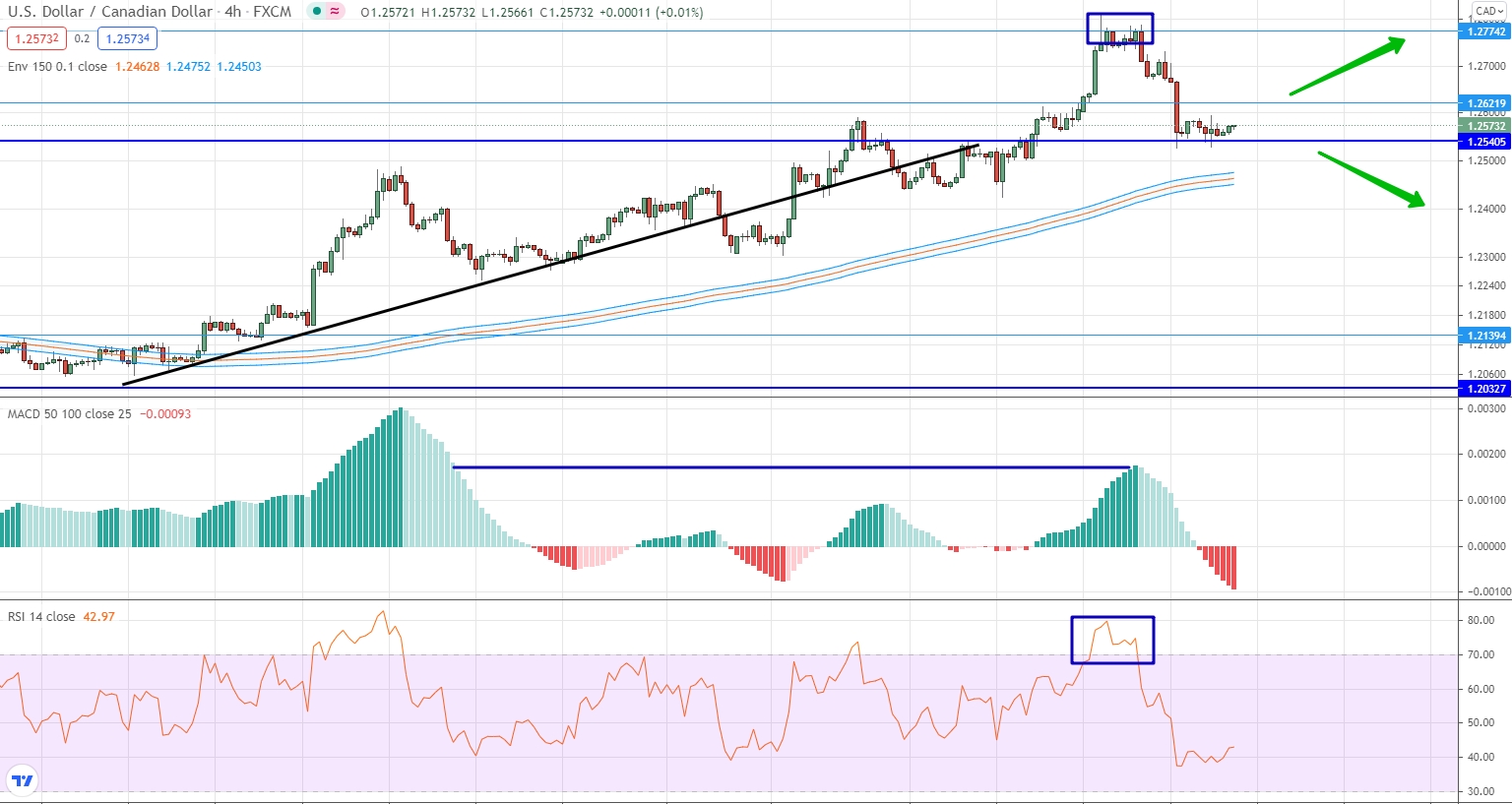Click the 1.26219 price axis label
Image resolution: width=1512 pixels, height=804 pixels.
(x=1486, y=103)
